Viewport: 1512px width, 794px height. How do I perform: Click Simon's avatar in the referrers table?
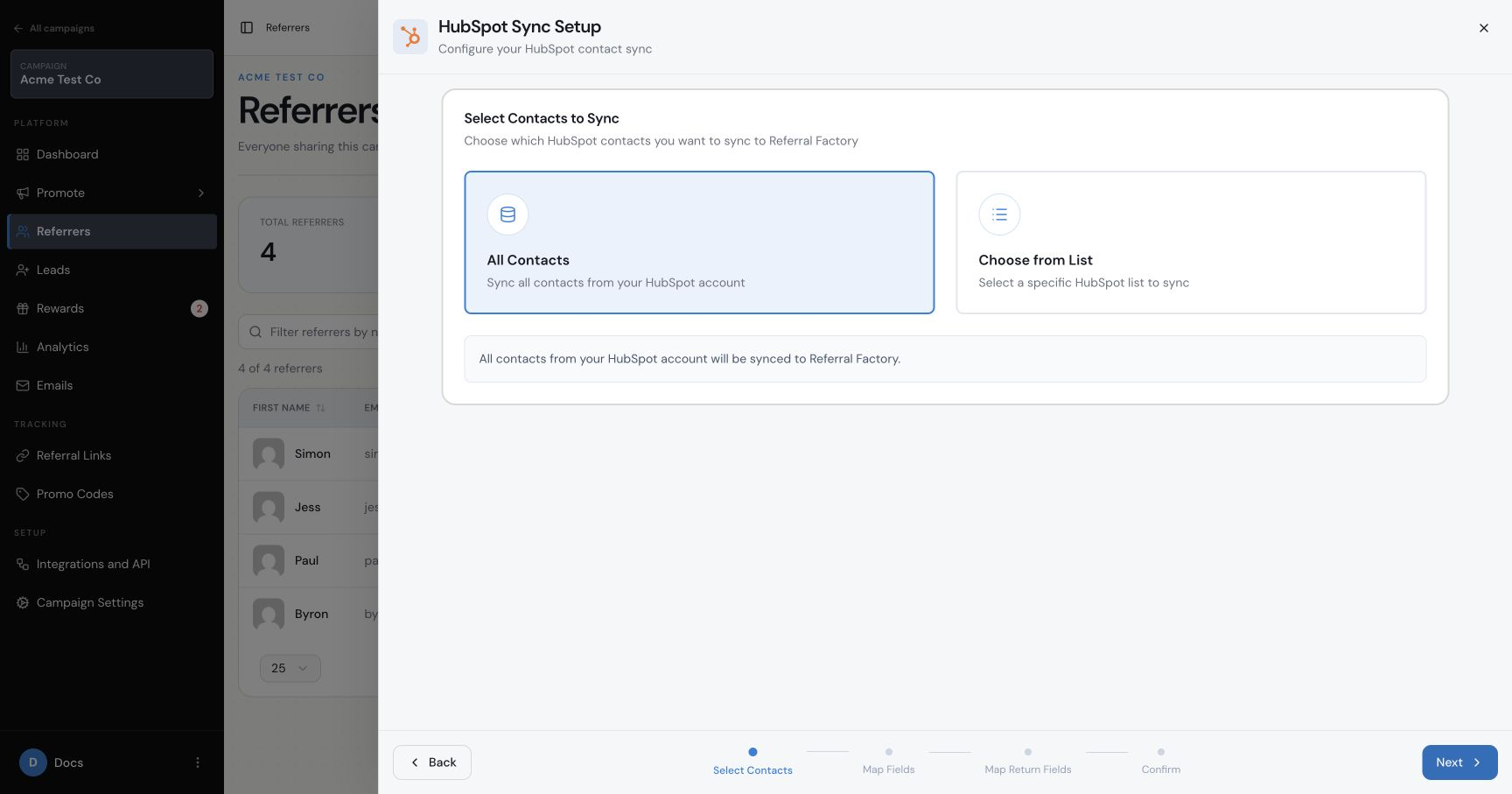pos(269,454)
